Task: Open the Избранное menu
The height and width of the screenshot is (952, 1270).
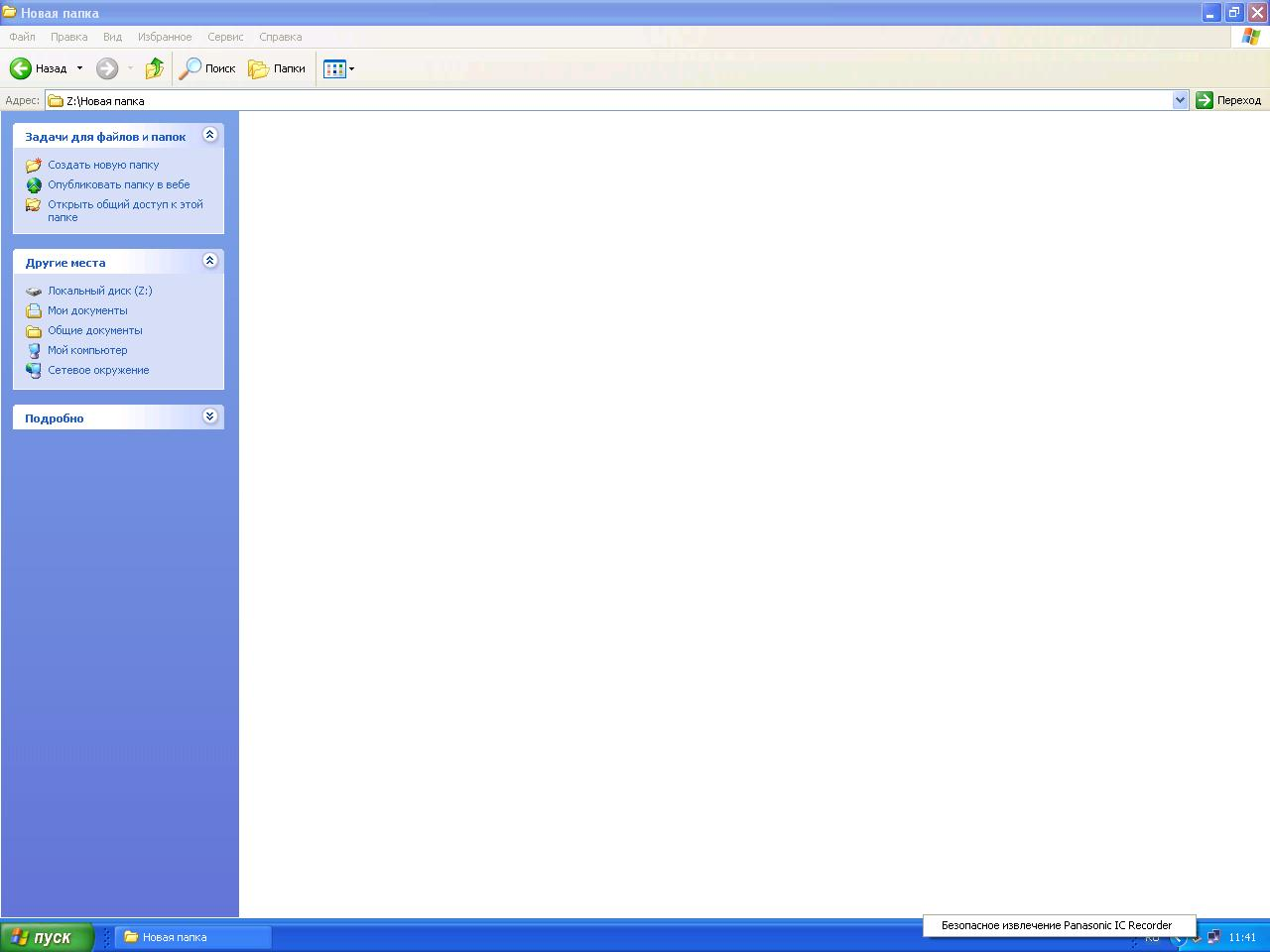Action: click(x=165, y=37)
